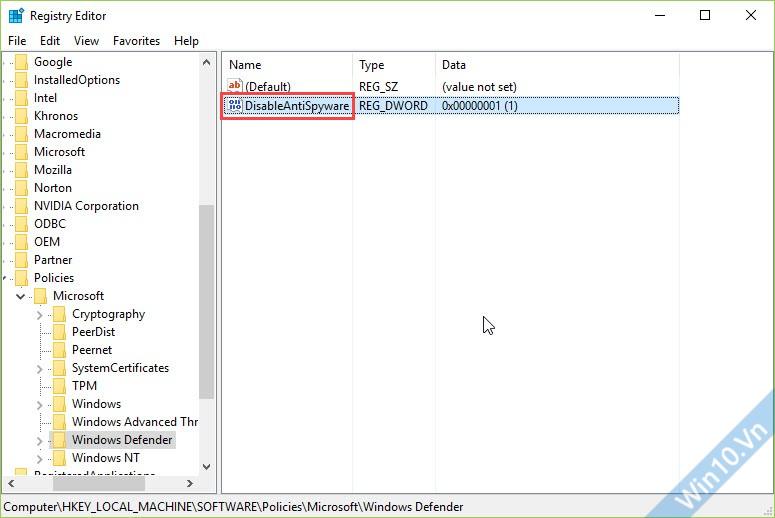
Task: Collapse the Microsoft key under Policies
Action: (20, 297)
